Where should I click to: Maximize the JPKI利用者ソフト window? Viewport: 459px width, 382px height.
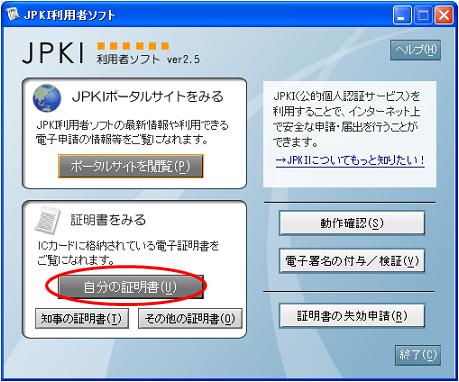(423, 15)
